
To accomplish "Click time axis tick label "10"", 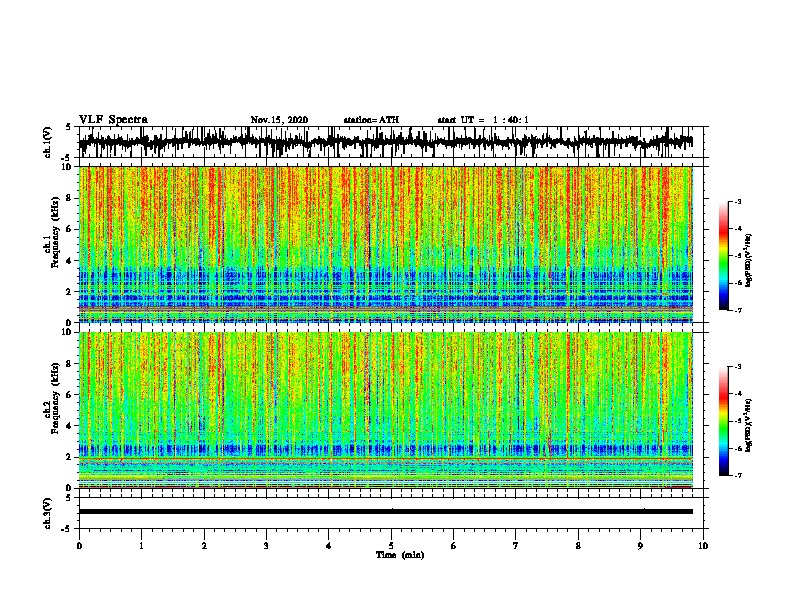I will tap(703, 546).
